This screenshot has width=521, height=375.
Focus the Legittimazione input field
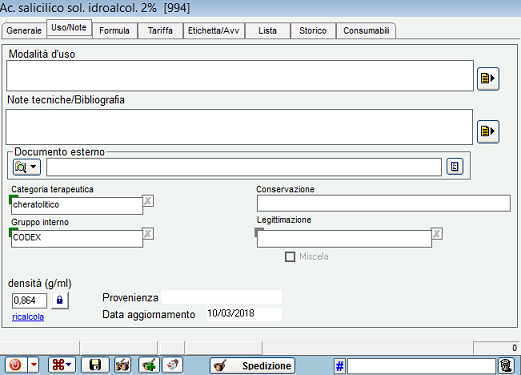click(344, 239)
